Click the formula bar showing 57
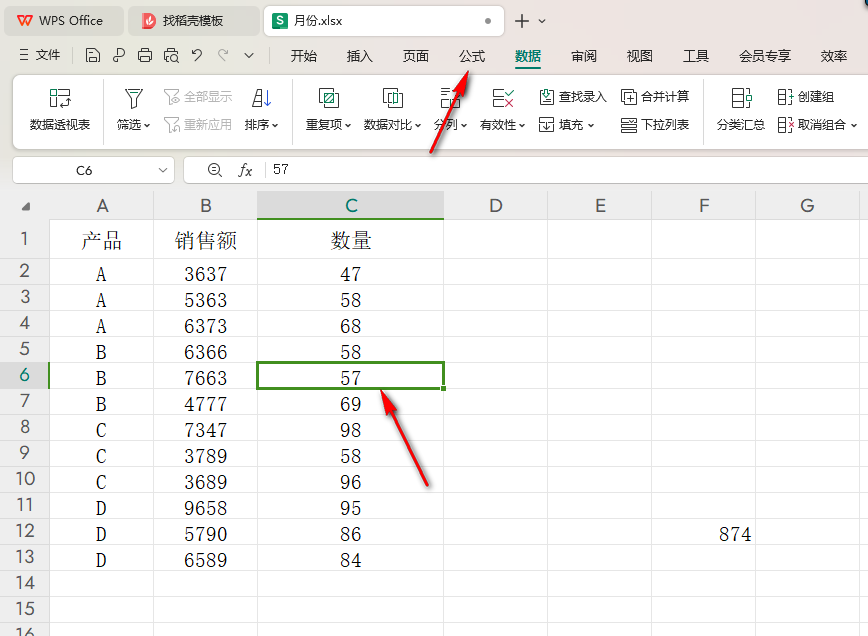The width and height of the screenshot is (868, 636). pyautogui.click(x=565, y=170)
